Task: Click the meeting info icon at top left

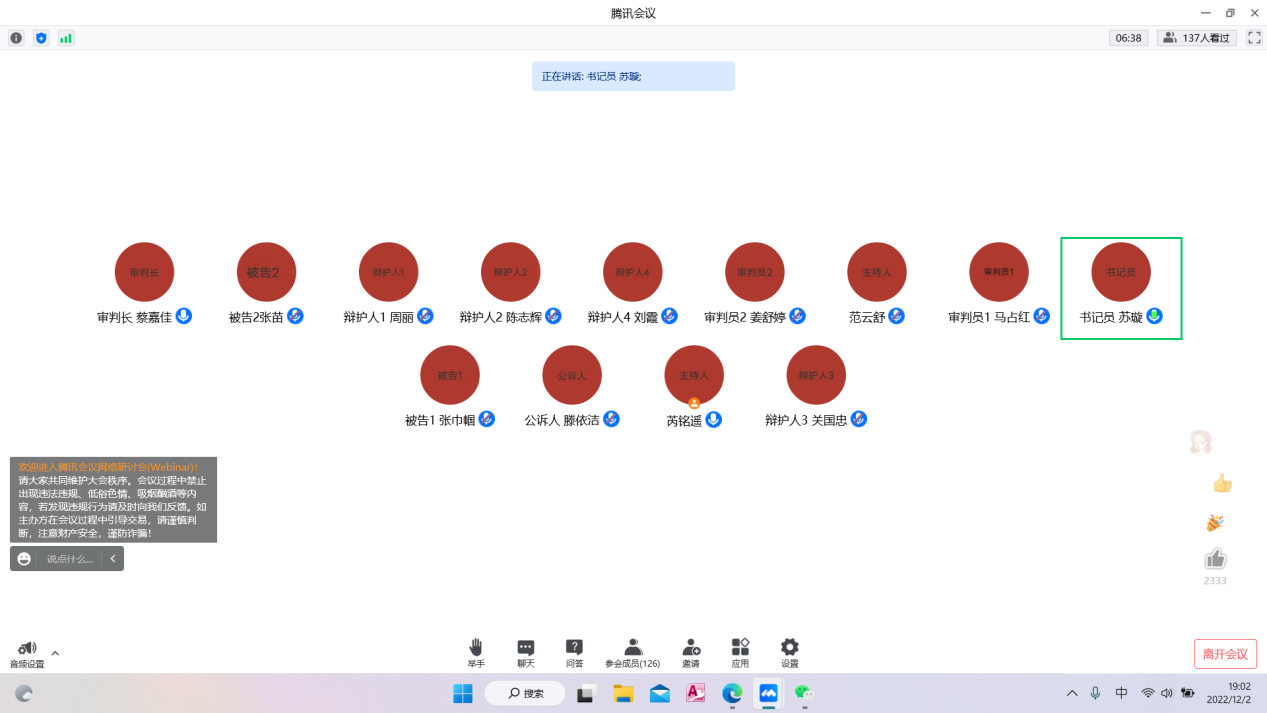Action: click(16, 38)
